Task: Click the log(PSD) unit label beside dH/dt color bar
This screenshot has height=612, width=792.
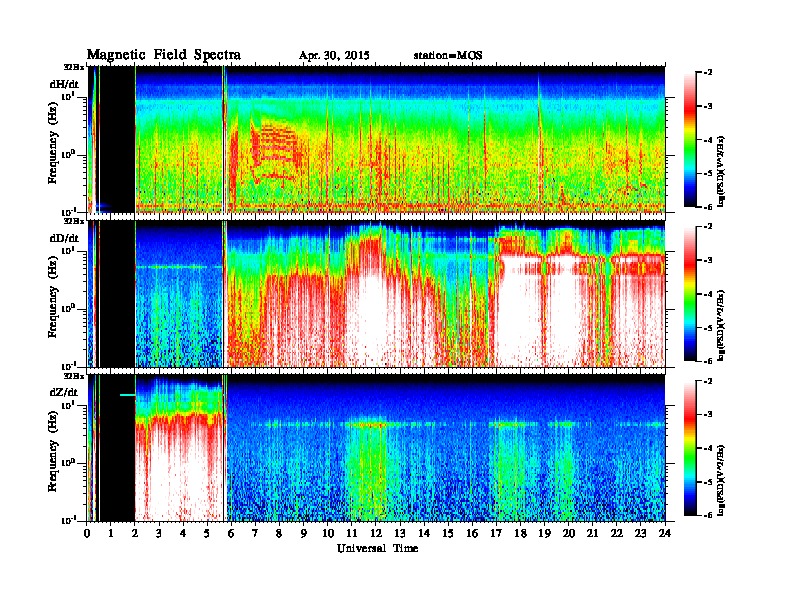Action: coord(722,171)
